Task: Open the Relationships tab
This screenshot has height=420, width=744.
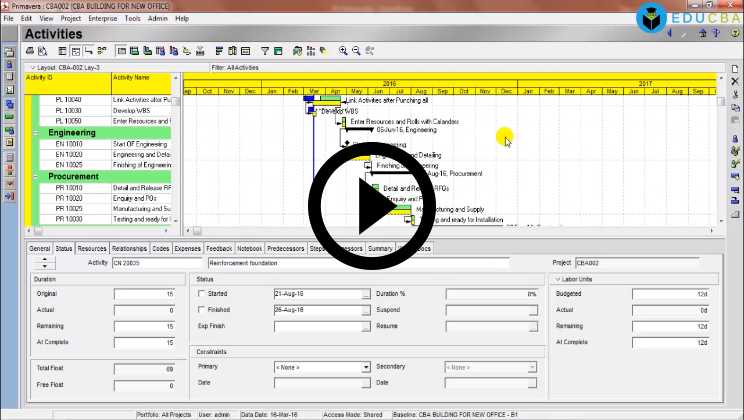Action: click(129, 248)
